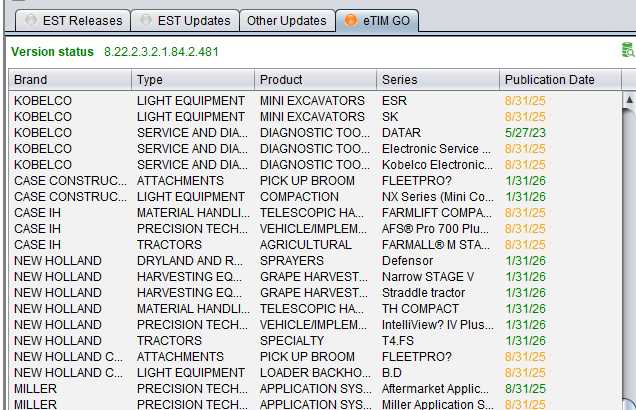The width and height of the screenshot is (636, 410).
Task: Select the IntelliView? IV Plus... cell
Action: [438, 325]
